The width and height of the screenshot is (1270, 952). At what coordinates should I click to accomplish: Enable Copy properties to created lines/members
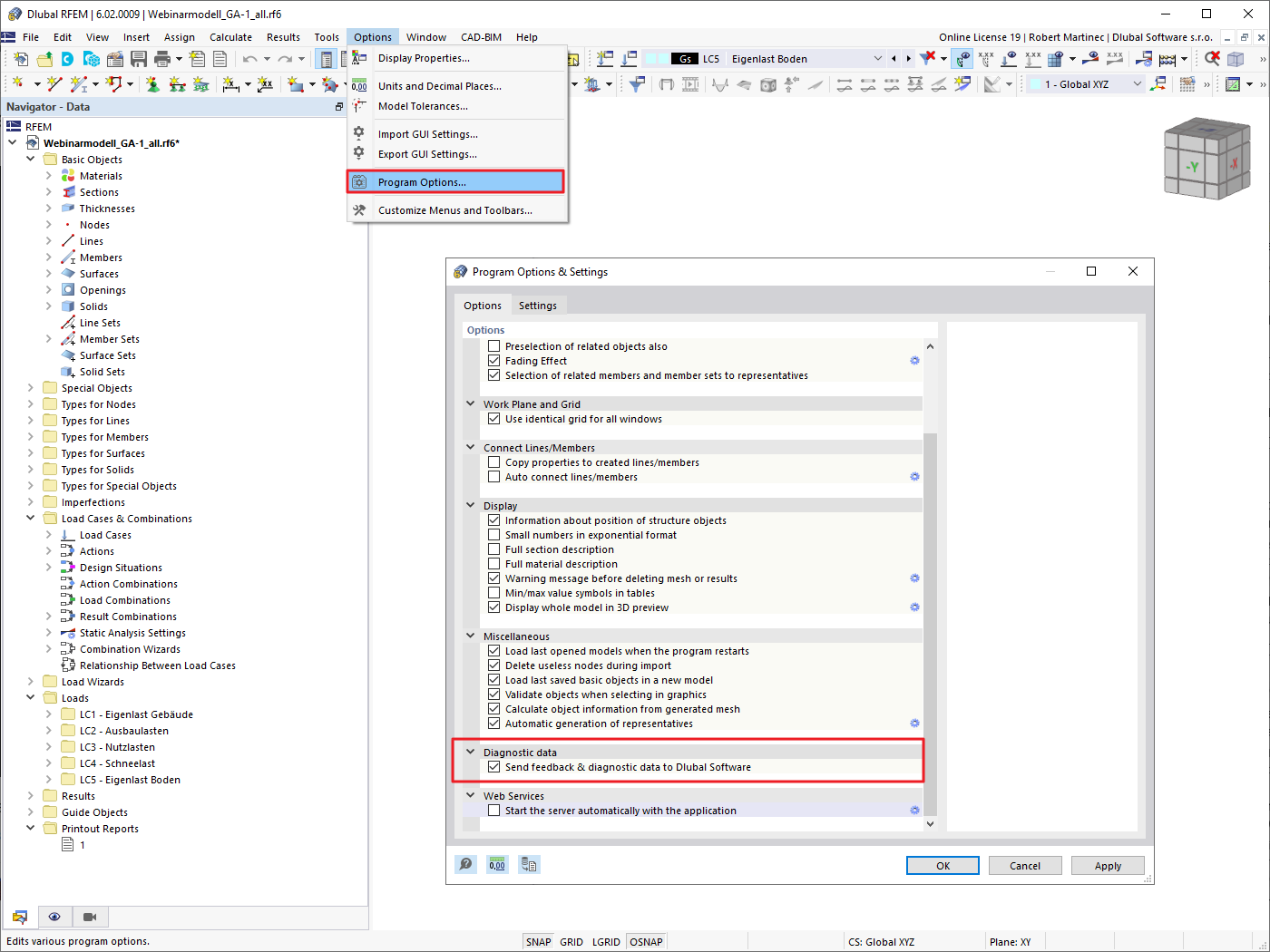493,462
